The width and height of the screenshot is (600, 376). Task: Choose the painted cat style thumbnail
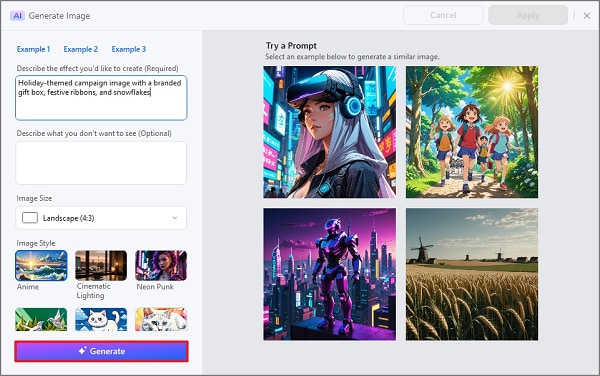161,319
